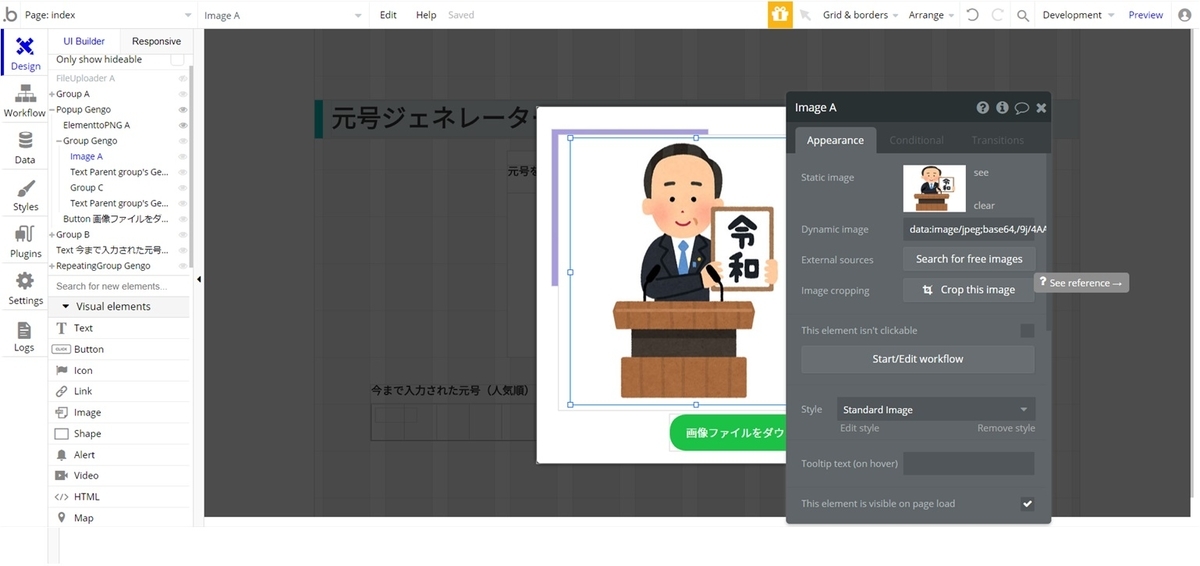Collapse Group Gengo in the element tree

59,141
